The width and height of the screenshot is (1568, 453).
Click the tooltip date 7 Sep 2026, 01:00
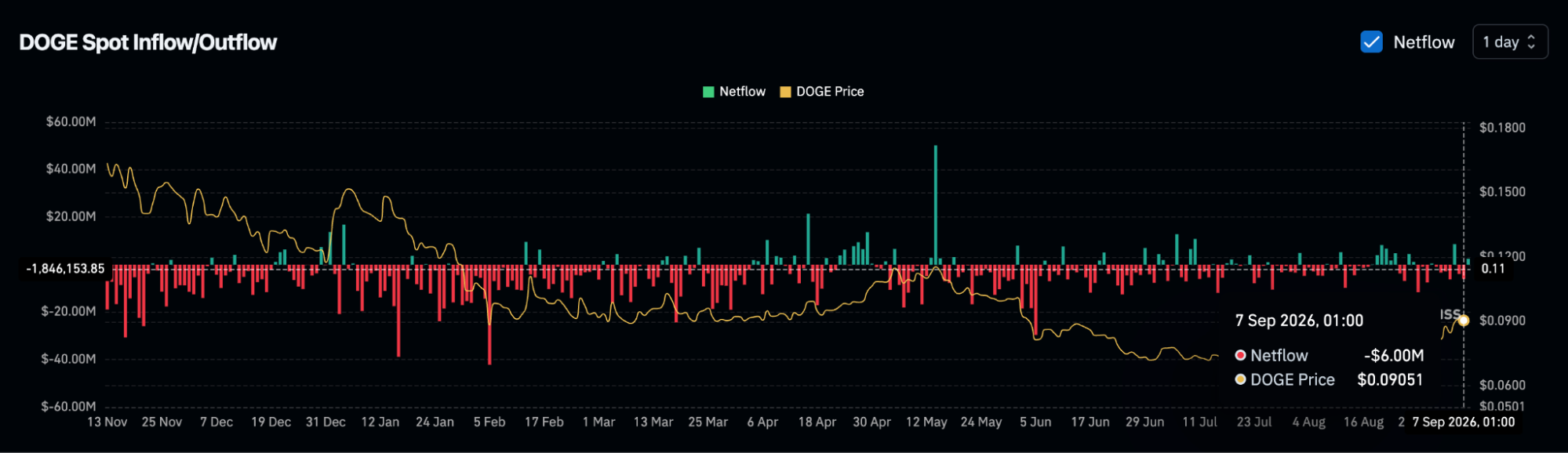coord(1299,321)
